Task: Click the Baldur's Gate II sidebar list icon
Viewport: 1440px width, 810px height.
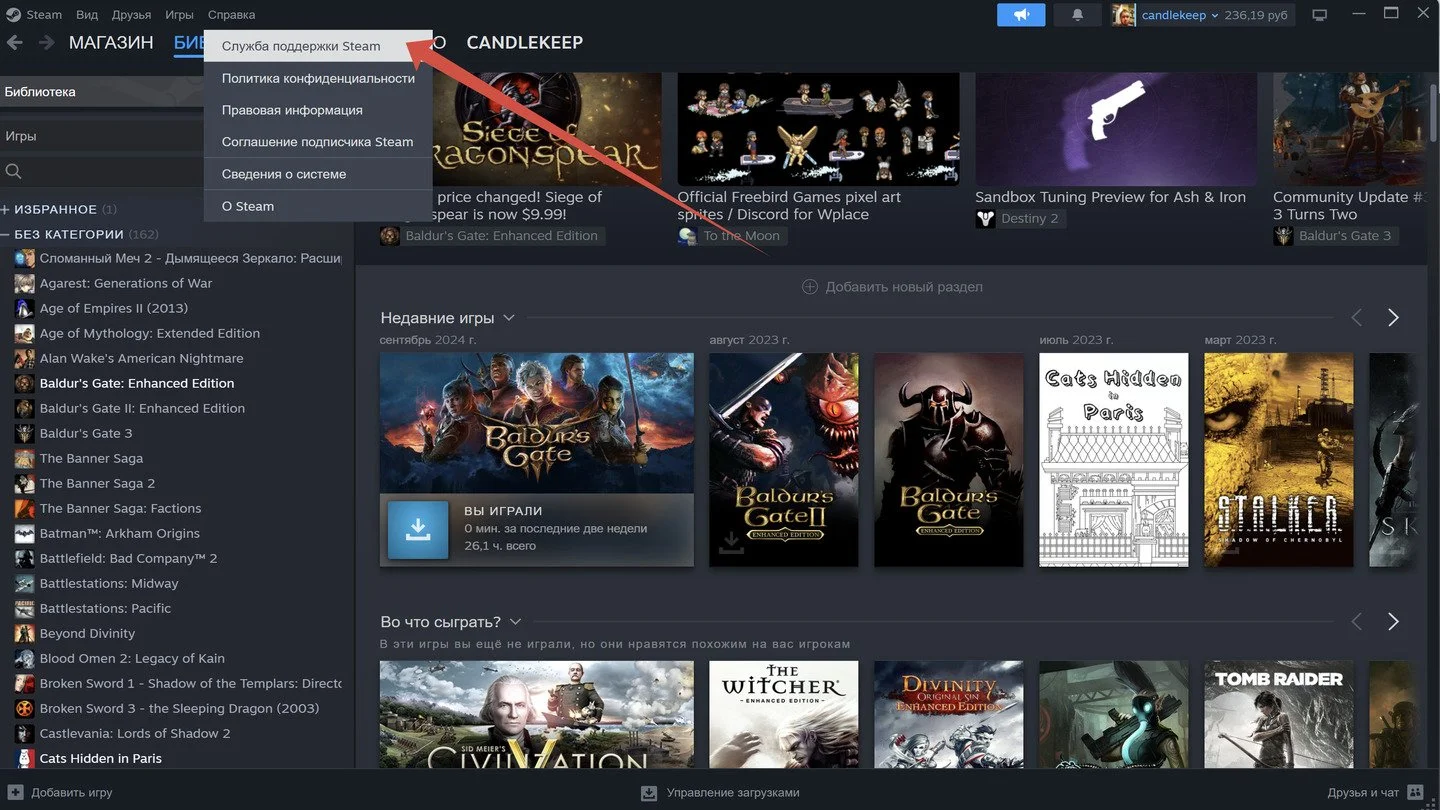Action: coord(24,408)
